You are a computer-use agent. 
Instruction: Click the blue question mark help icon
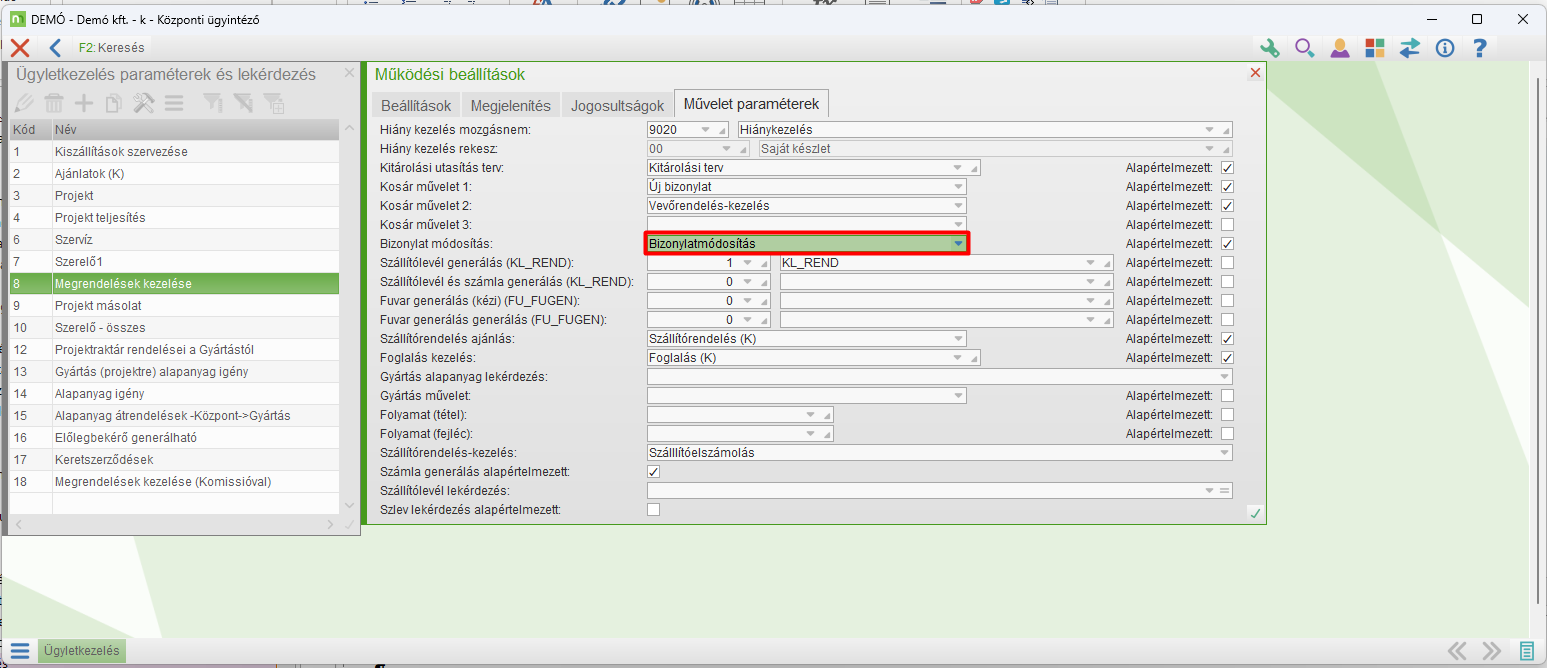point(1479,47)
